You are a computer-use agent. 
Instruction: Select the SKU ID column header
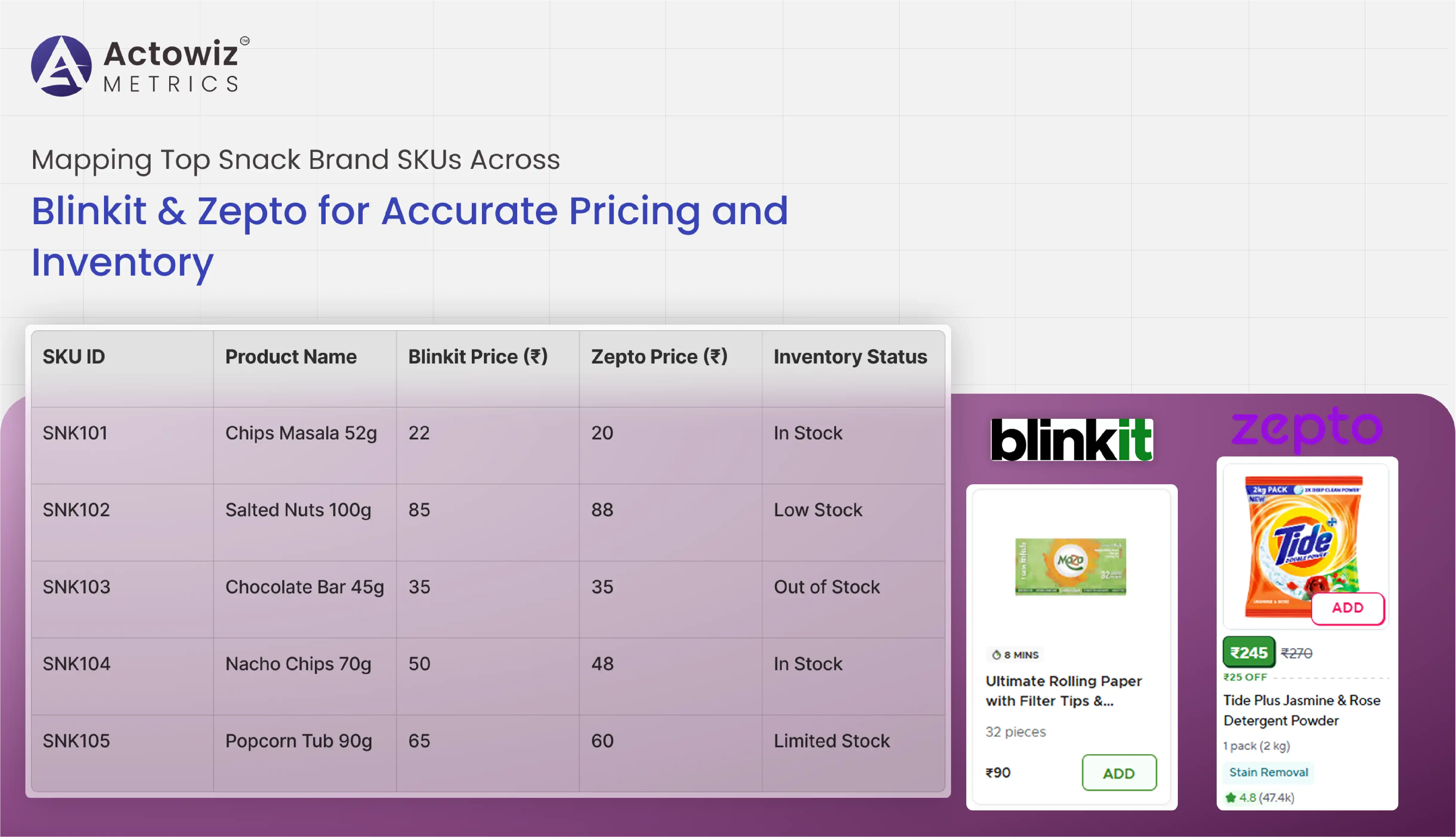pyautogui.click(x=74, y=356)
